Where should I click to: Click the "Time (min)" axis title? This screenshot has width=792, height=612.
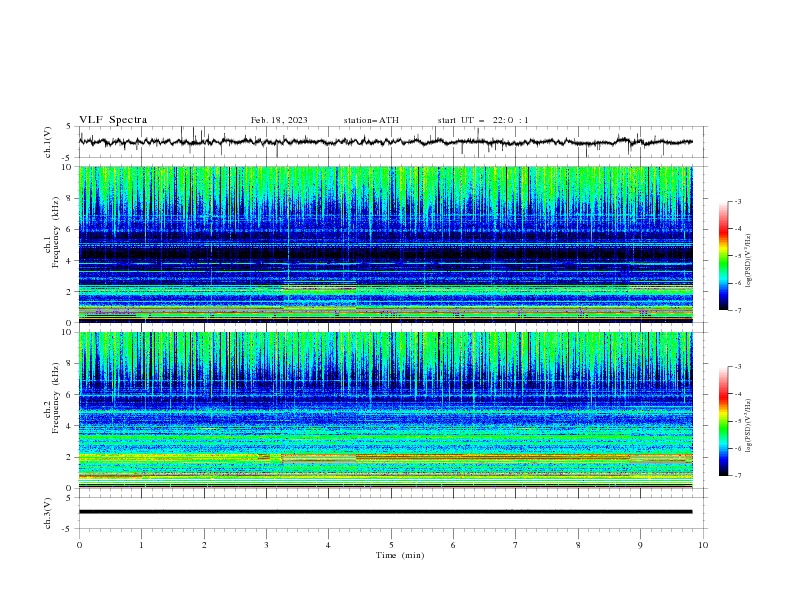400,555
